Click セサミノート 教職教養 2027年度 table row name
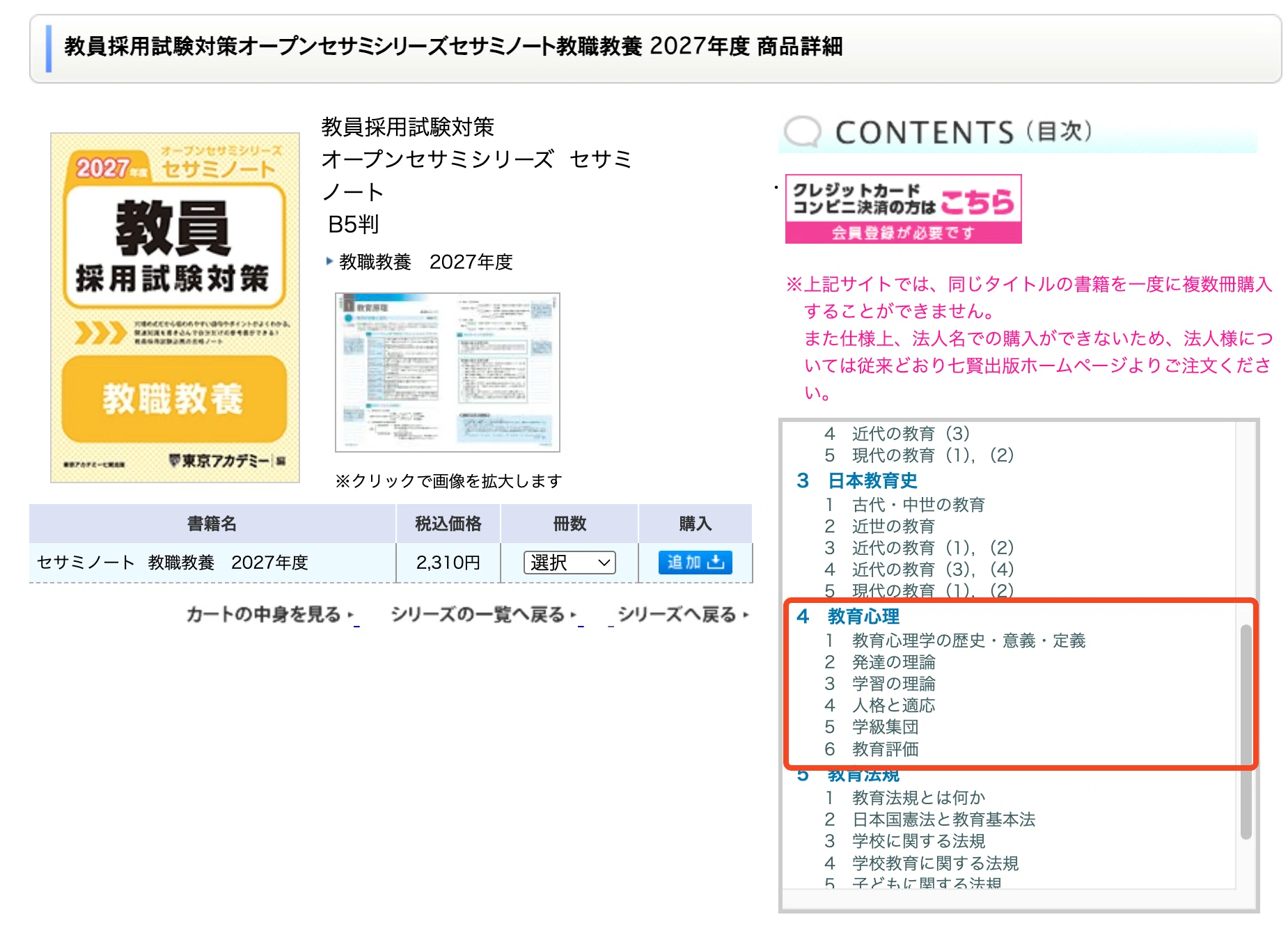The height and width of the screenshot is (926, 1288). tap(172, 563)
